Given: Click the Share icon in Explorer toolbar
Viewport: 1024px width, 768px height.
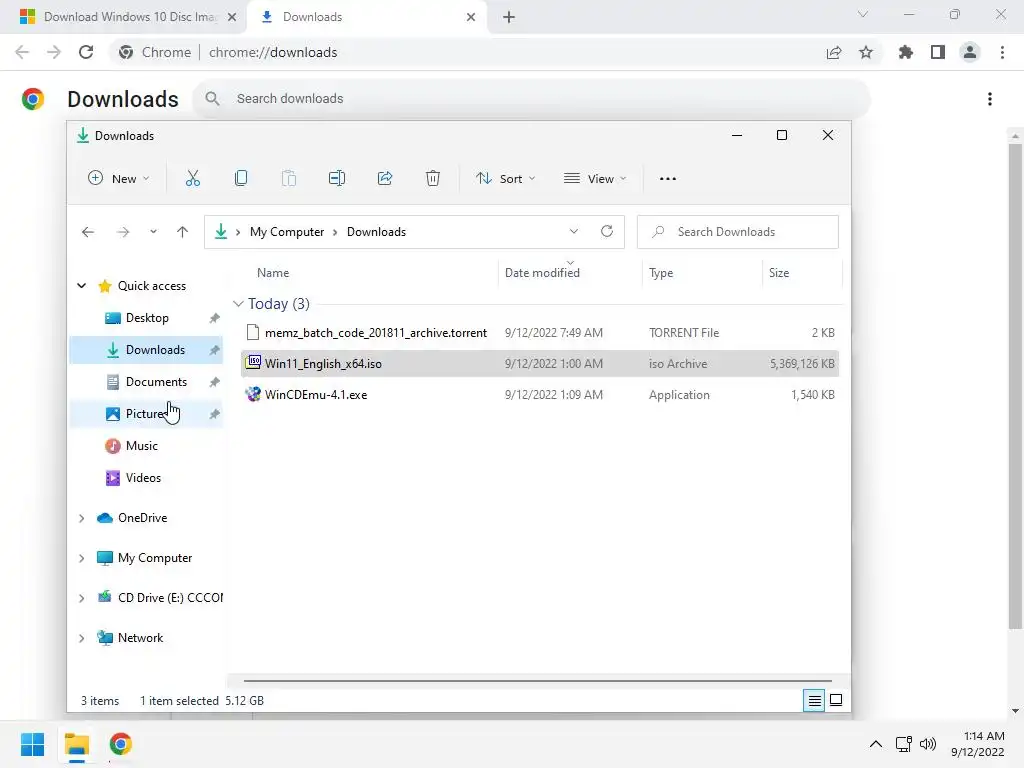Looking at the screenshot, I should tap(385, 178).
